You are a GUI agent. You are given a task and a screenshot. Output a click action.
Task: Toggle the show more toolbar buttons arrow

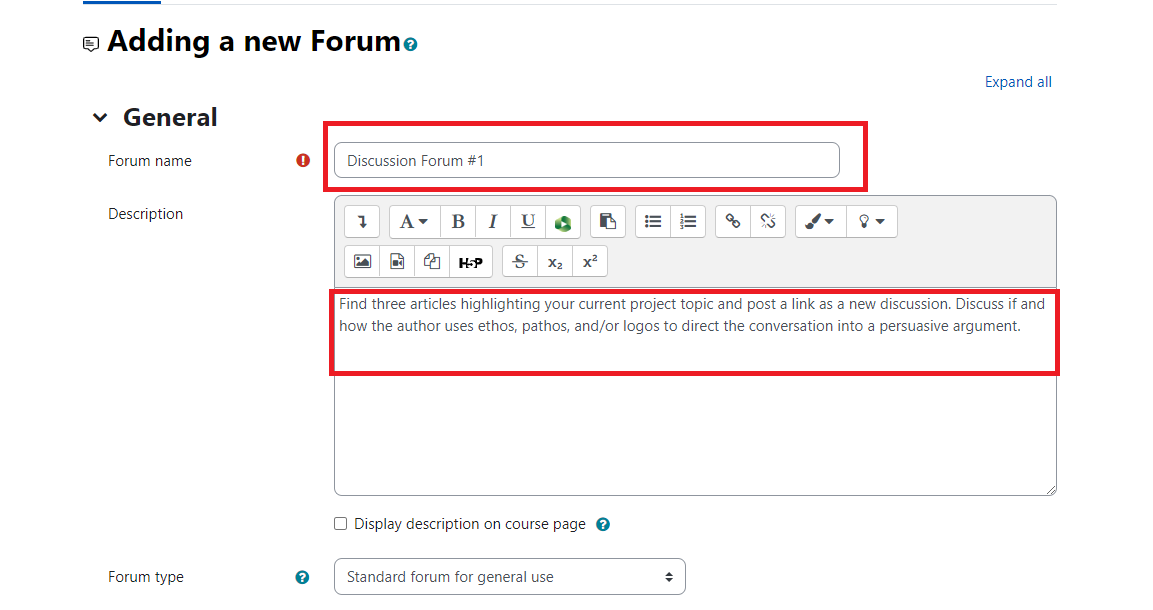click(362, 222)
